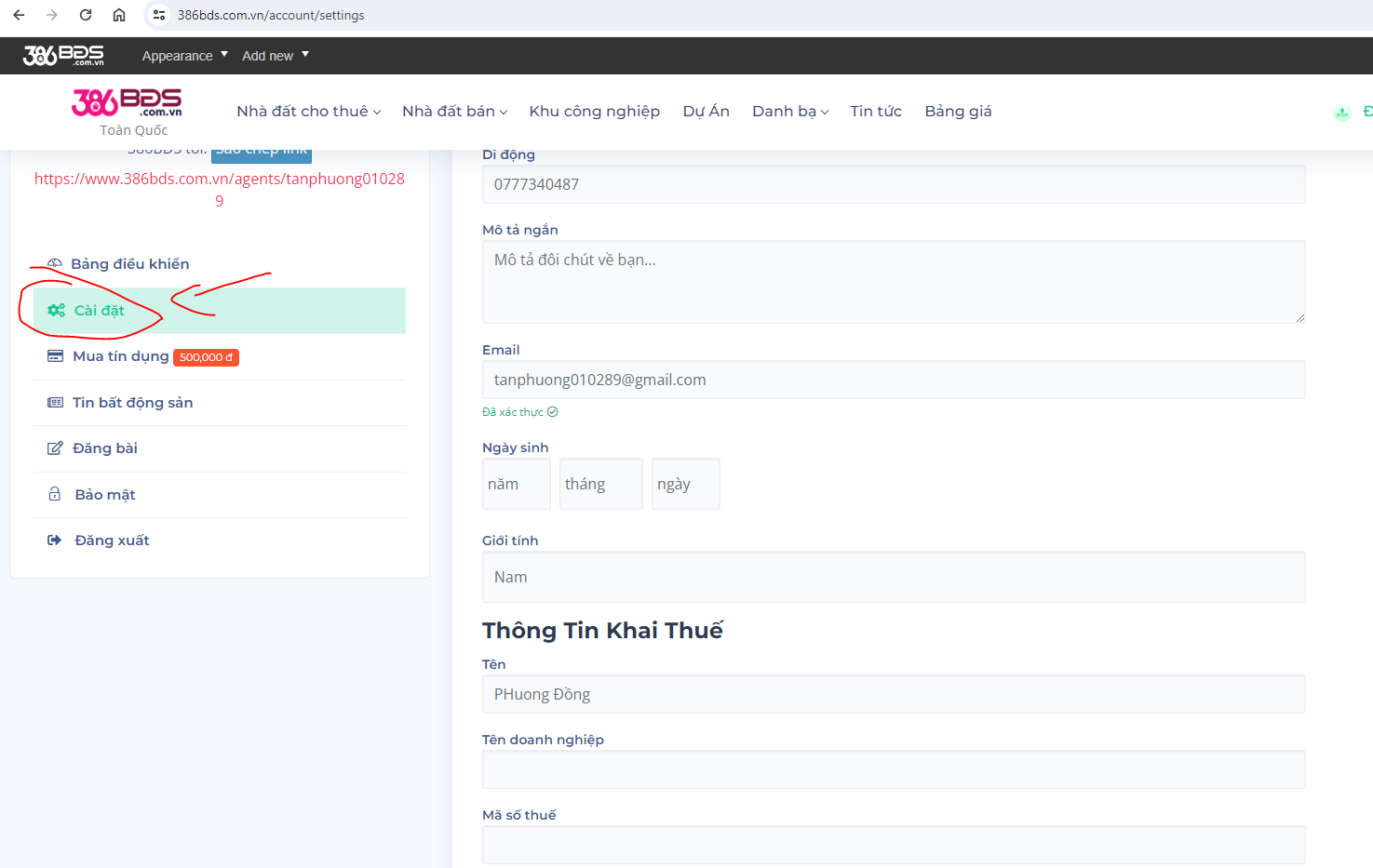Viewport: 1373px width, 868px height.
Task: Click the listing icon beside Tin bất động sản
Action: (56, 403)
